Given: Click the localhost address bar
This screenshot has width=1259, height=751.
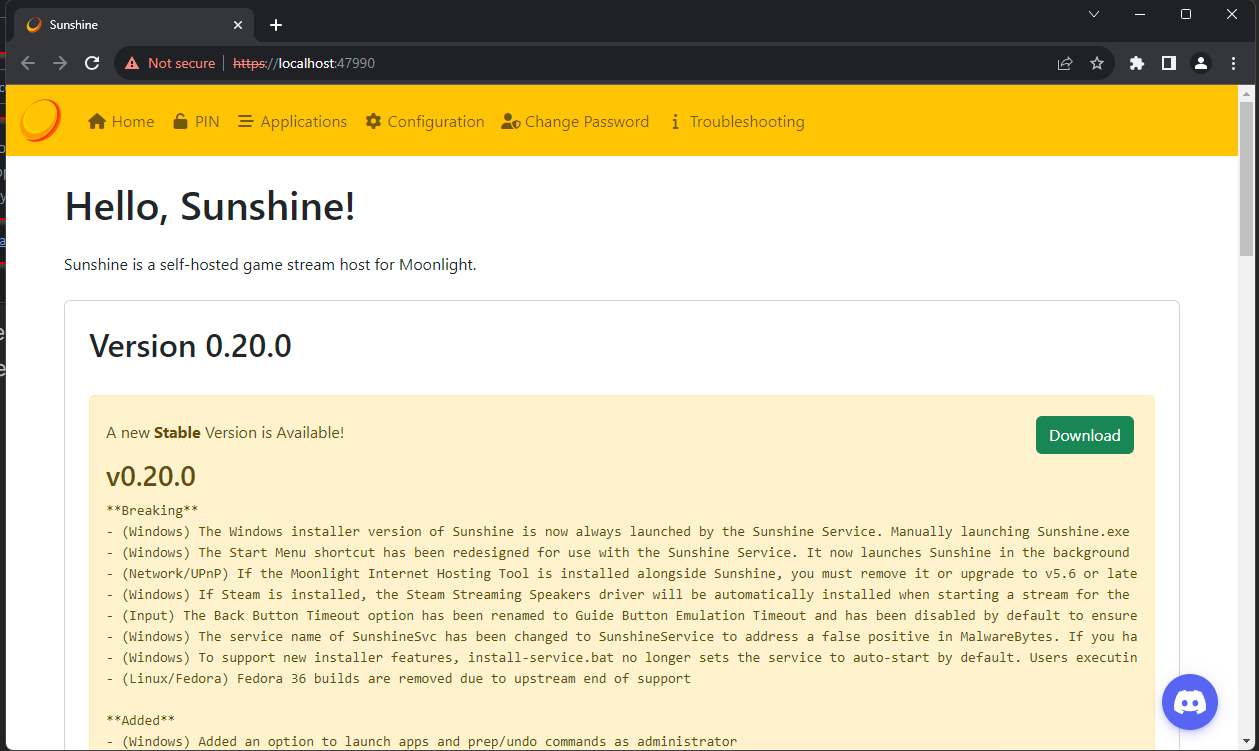Looking at the screenshot, I should point(600,63).
